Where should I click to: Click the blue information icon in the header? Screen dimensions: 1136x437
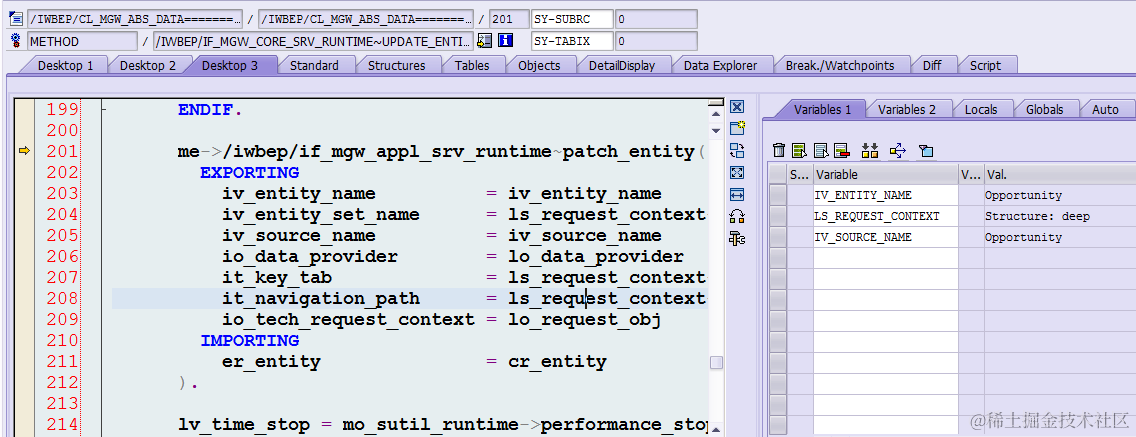506,41
